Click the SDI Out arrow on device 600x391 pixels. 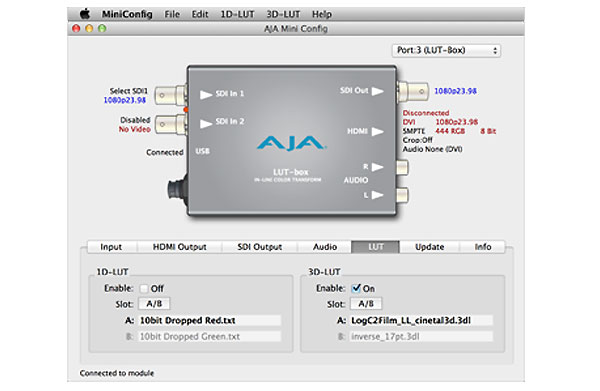378,91
